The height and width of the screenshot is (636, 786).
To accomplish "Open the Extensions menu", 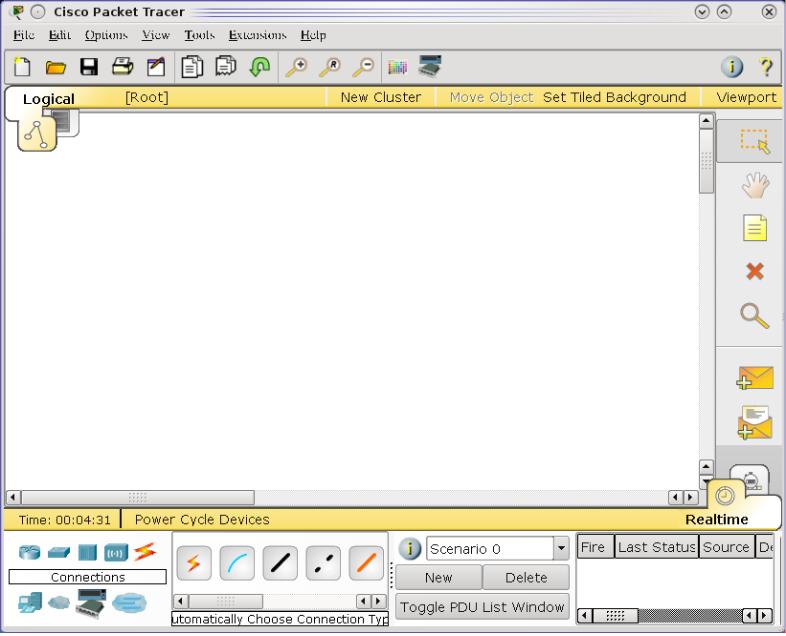I will click(257, 35).
